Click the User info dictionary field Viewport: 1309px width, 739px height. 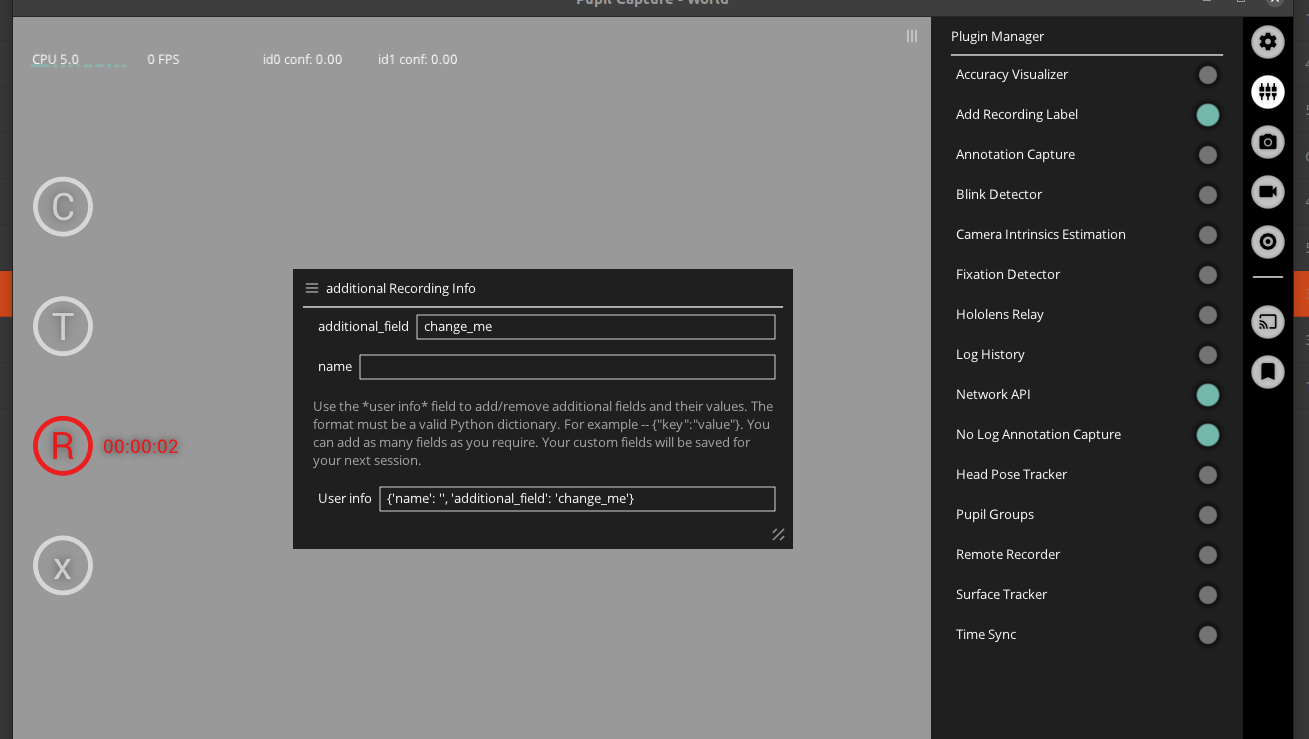[577, 498]
